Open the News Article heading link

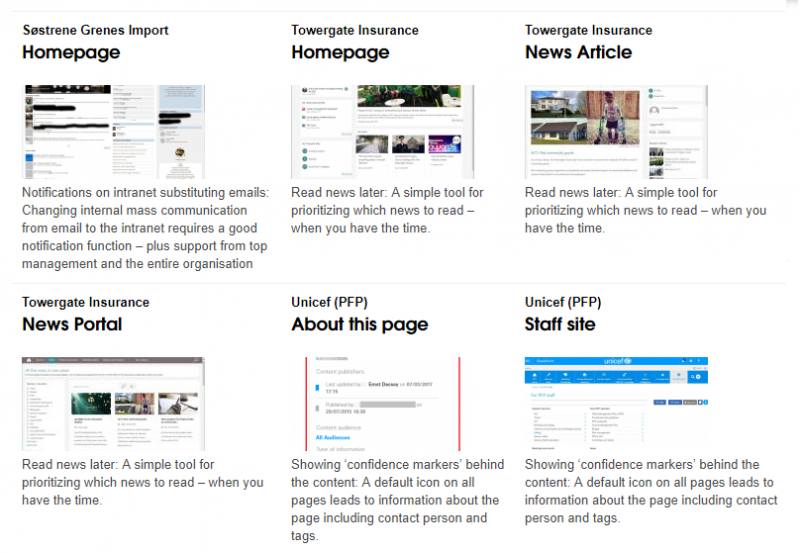click(578, 53)
